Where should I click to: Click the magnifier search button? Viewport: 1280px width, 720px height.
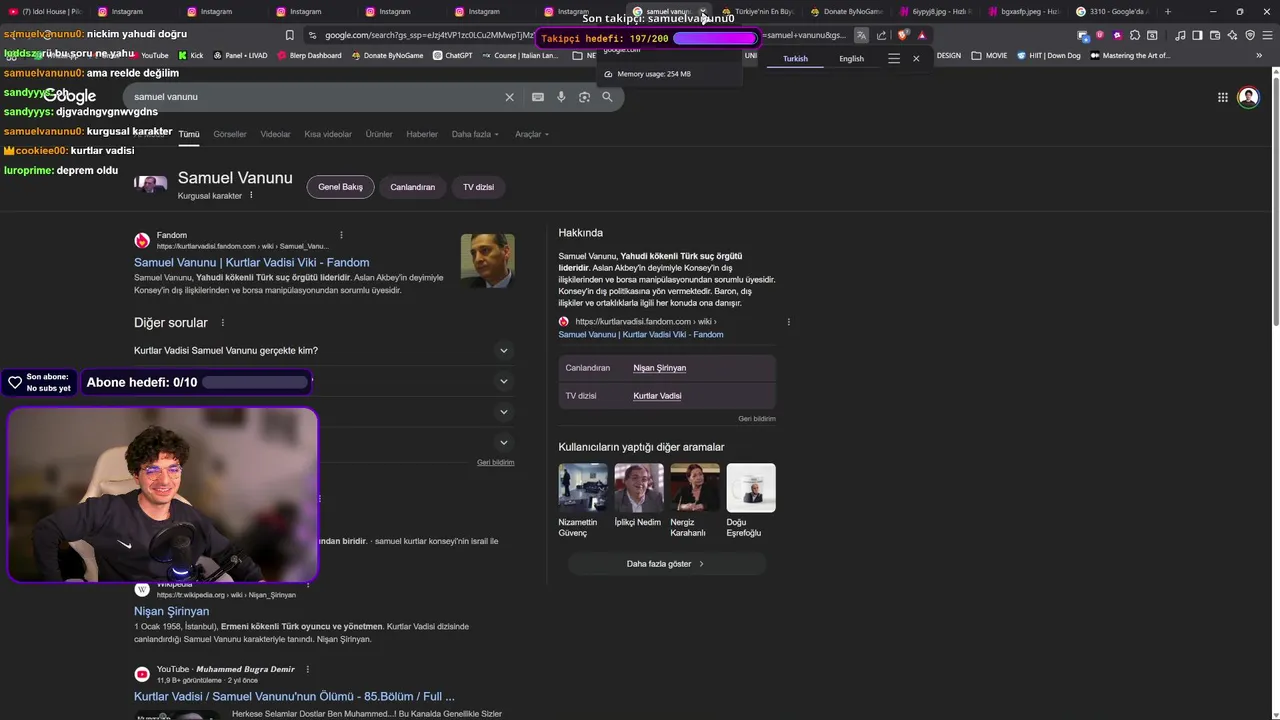pyautogui.click(x=607, y=97)
